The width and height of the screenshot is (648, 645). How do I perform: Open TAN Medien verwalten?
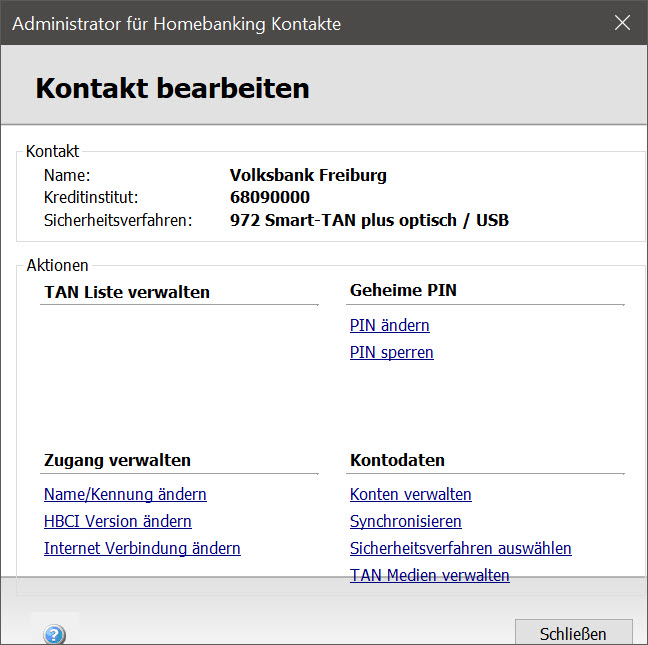pyautogui.click(x=429, y=575)
